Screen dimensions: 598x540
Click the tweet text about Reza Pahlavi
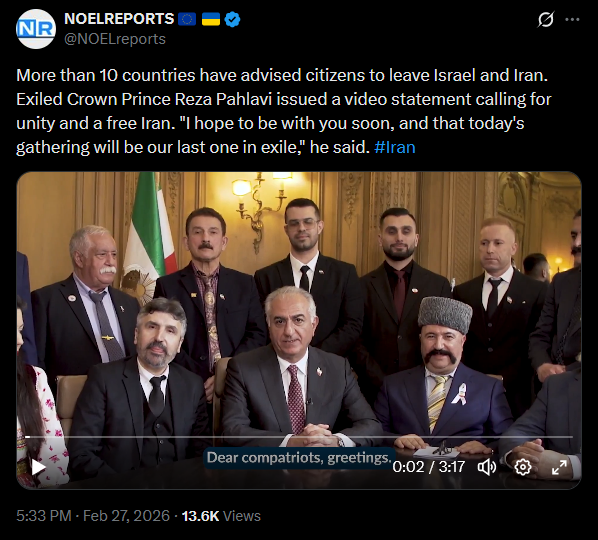(284, 111)
